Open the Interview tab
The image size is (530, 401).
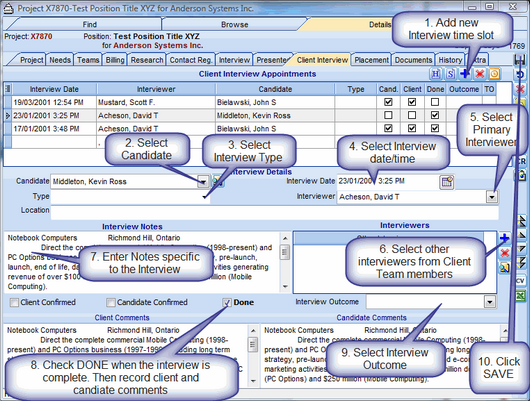click(x=234, y=60)
